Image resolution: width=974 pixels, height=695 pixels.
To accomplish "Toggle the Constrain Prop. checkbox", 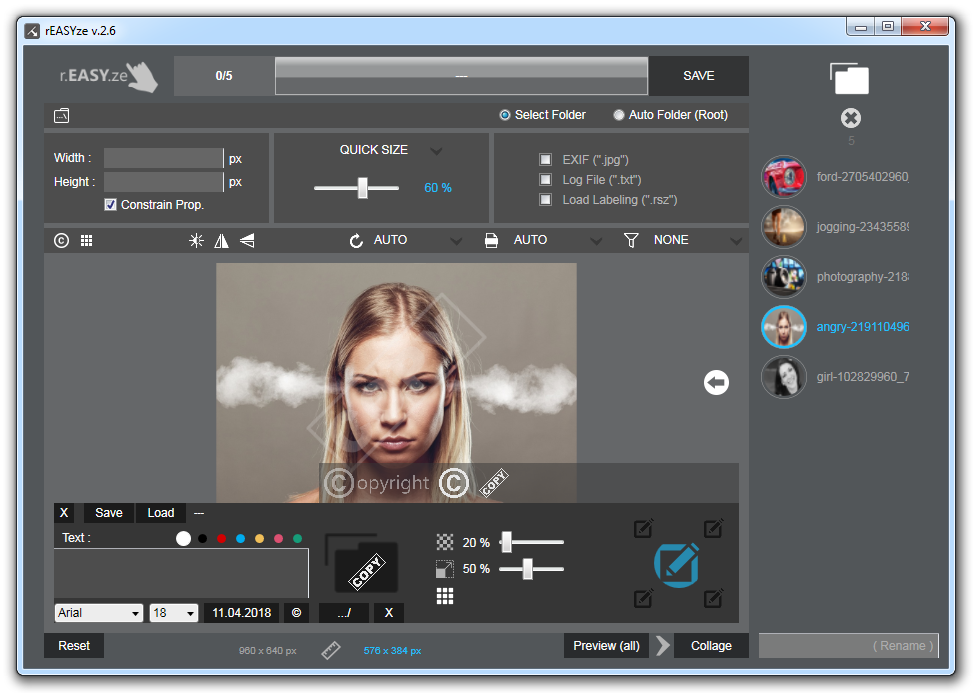I will (111, 205).
